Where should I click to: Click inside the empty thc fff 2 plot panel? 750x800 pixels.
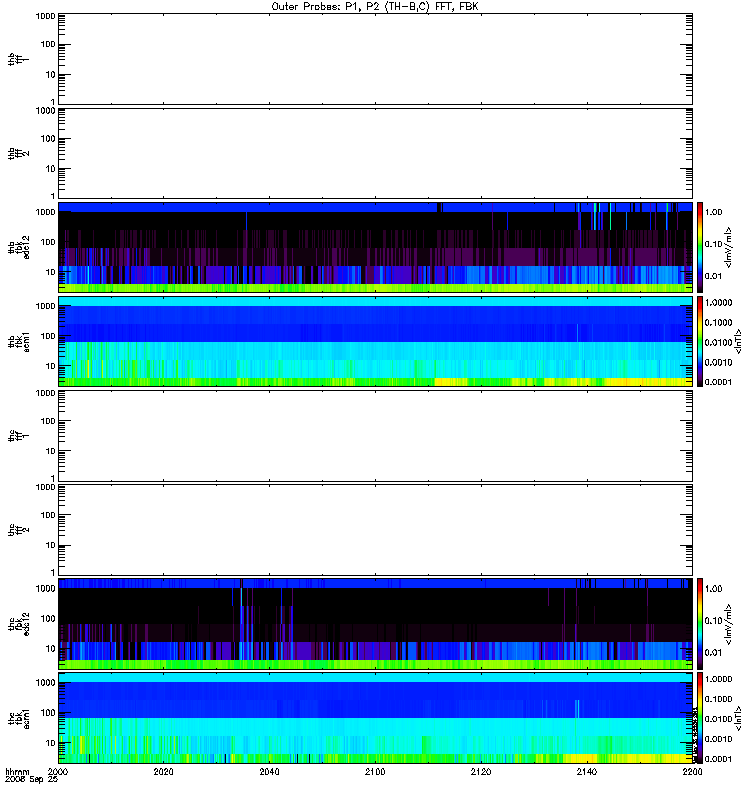pos(375,530)
